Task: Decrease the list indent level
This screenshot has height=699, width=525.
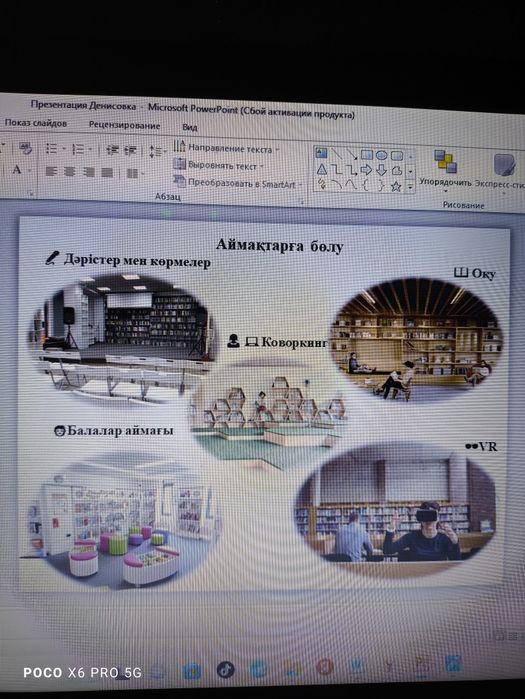Action: point(111,150)
